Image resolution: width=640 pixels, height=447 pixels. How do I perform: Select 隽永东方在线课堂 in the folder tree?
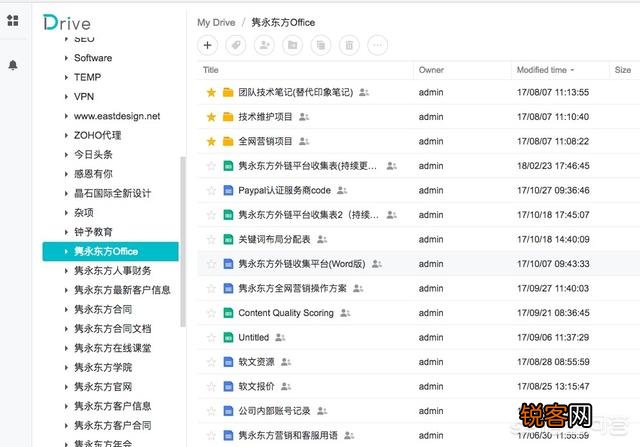112,348
